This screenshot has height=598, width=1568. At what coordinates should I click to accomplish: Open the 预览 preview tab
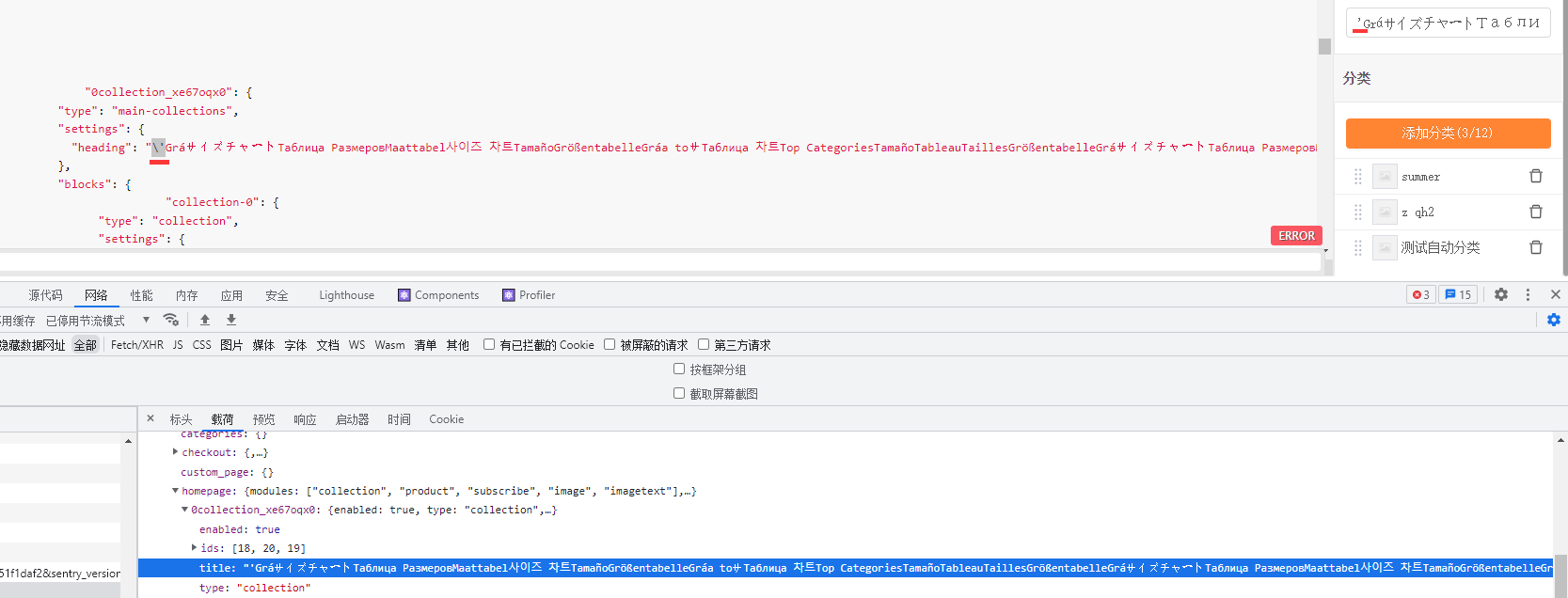tap(263, 419)
